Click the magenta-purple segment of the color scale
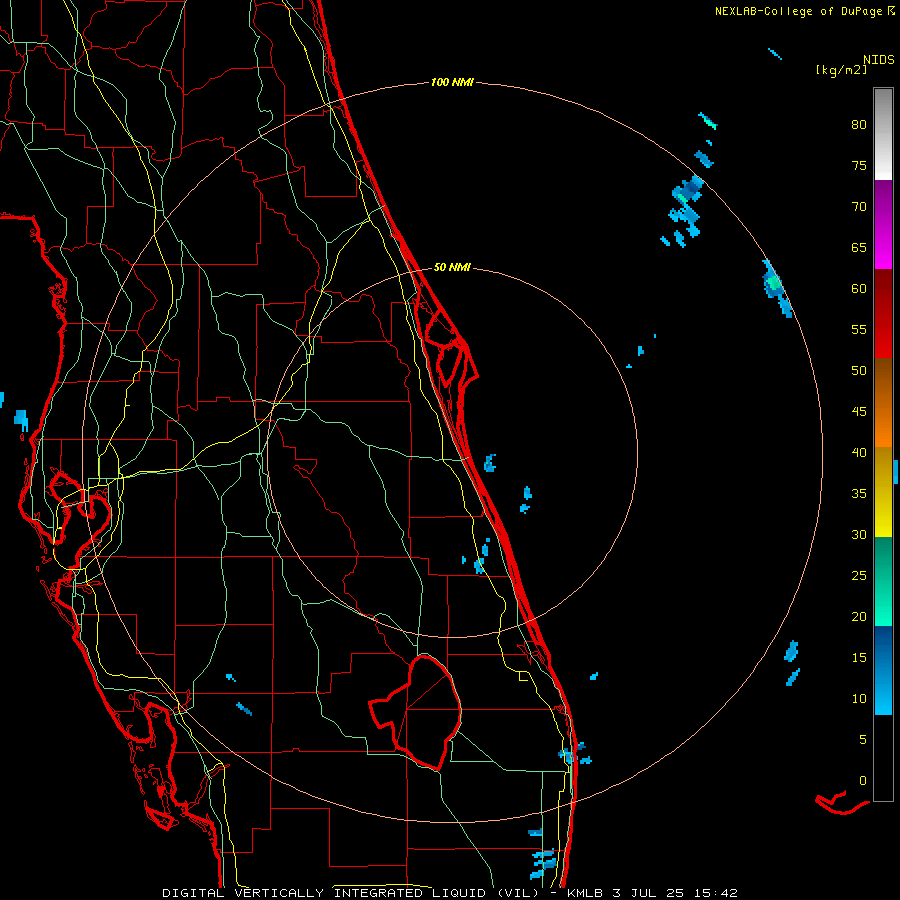Screen dimensions: 900x900 (x=883, y=224)
